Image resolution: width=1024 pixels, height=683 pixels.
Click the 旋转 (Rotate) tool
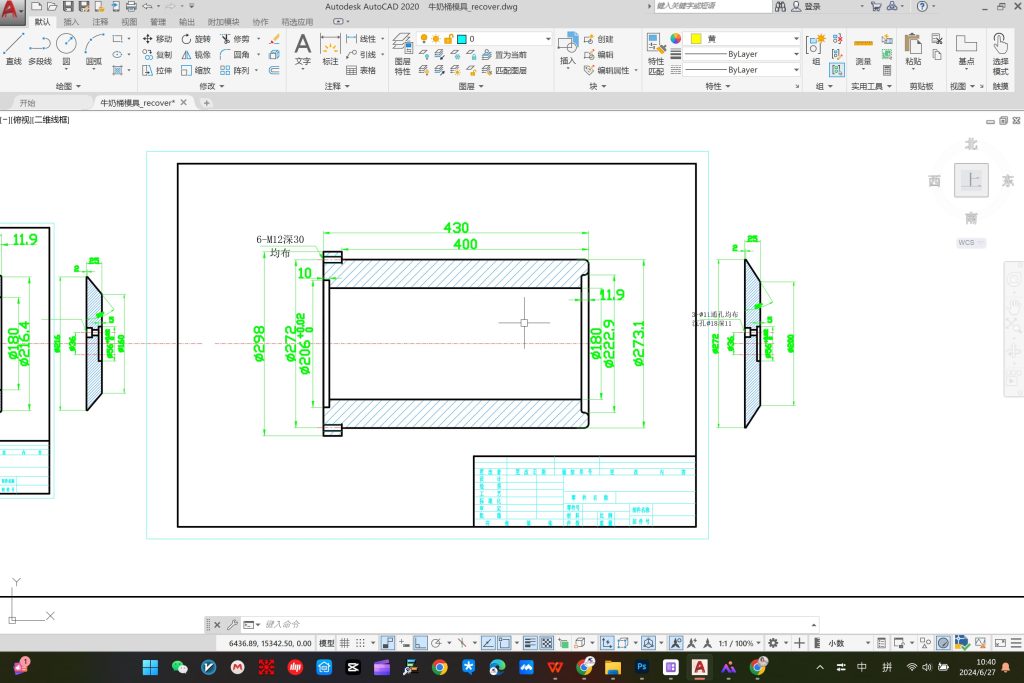click(x=196, y=39)
